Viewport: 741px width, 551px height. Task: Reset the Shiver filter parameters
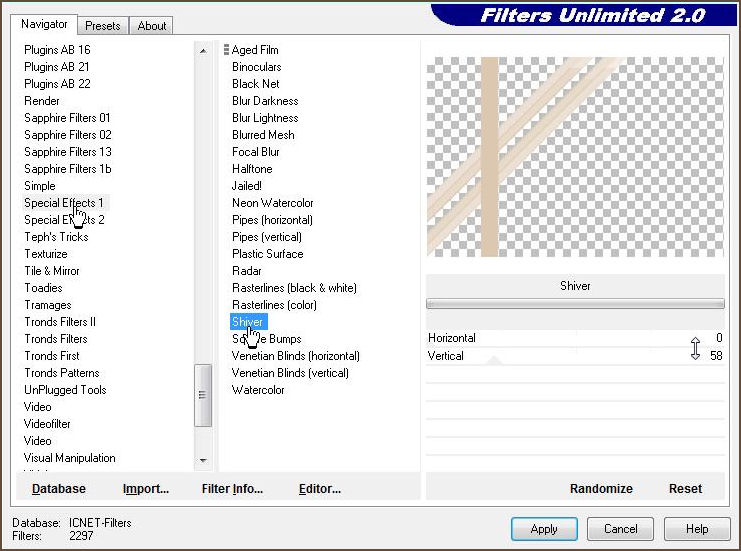coord(685,489)
